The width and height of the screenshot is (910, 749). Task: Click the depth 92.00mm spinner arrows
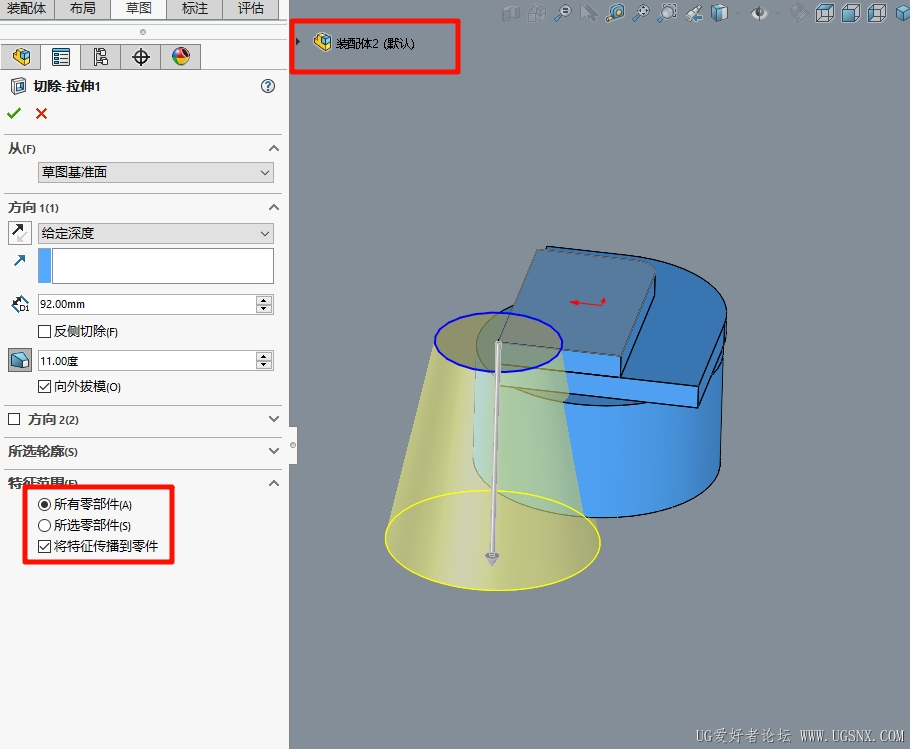[264, 304]
